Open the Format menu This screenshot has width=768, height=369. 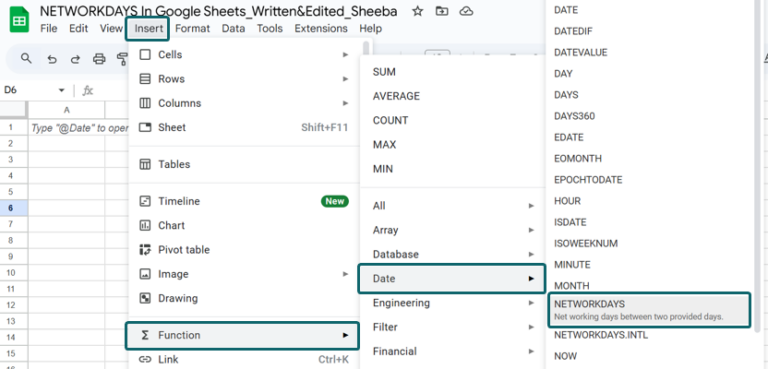coord(192,28)
